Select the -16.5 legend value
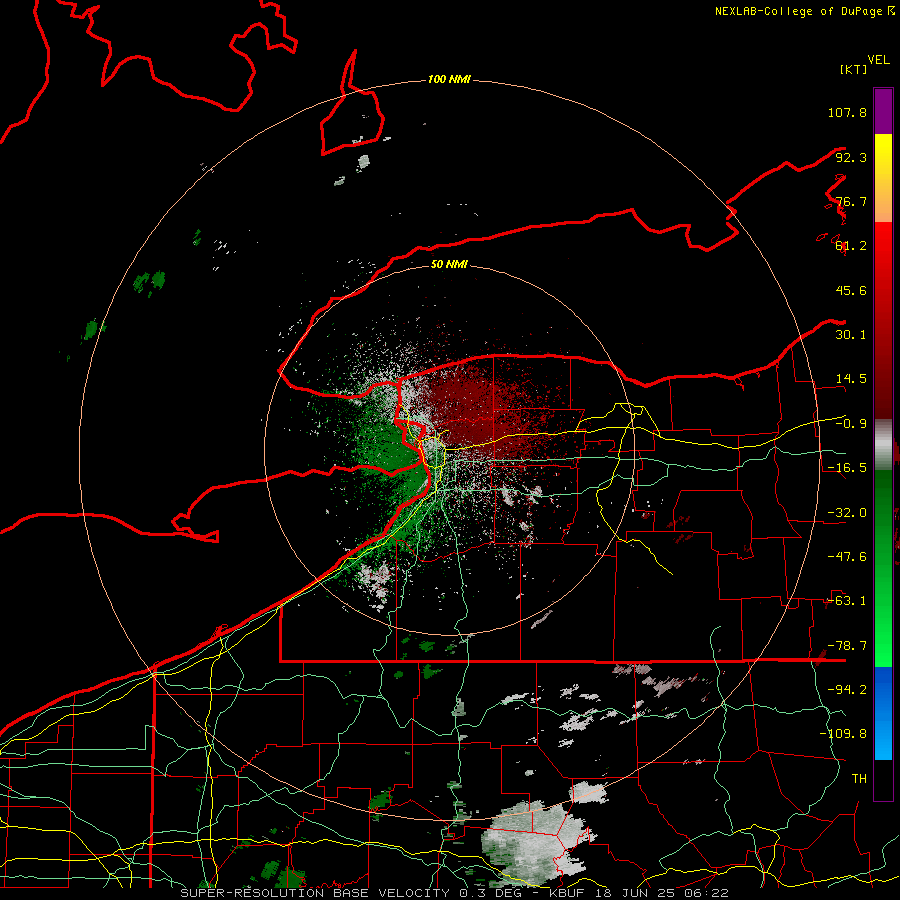Viewport: 900px width, 900px height. (847, 468)
